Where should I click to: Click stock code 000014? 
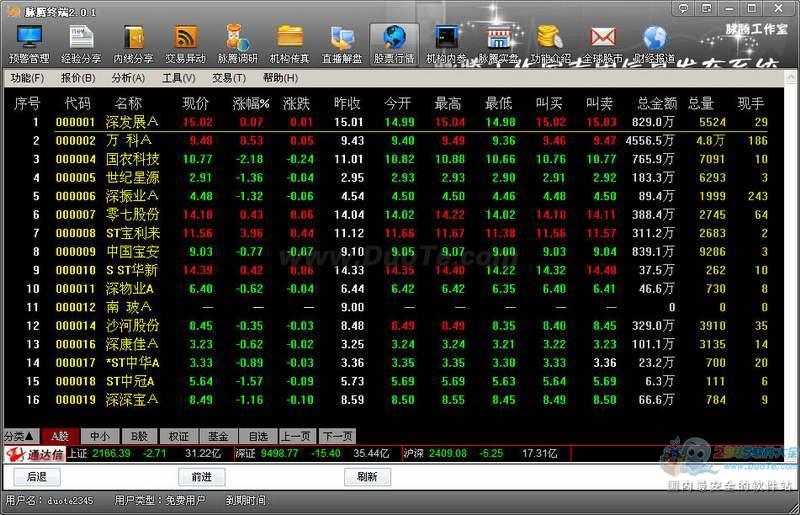click(x=76, y=326)
